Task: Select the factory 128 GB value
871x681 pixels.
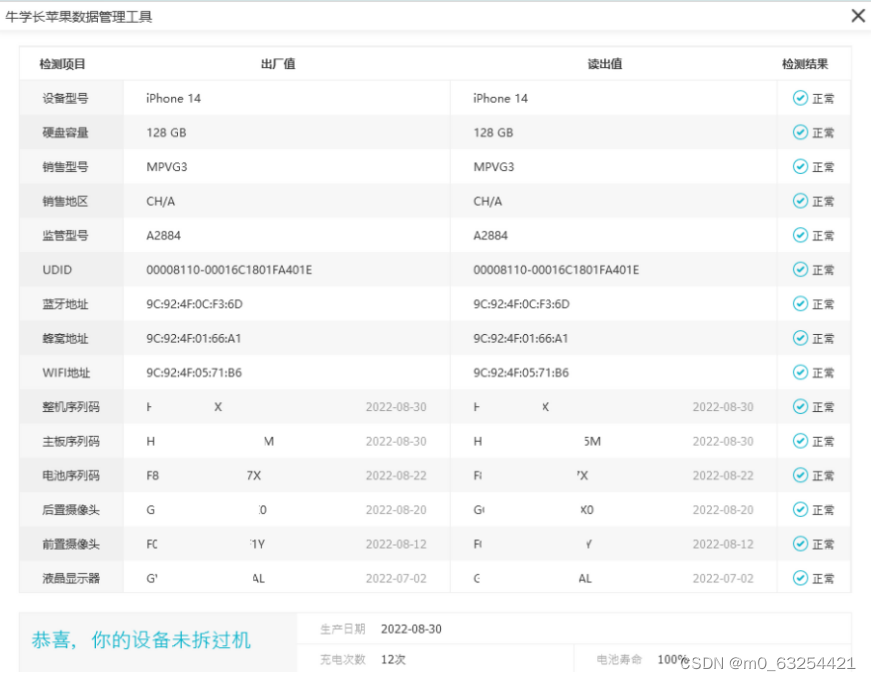Action: click(x=166, y=132)
